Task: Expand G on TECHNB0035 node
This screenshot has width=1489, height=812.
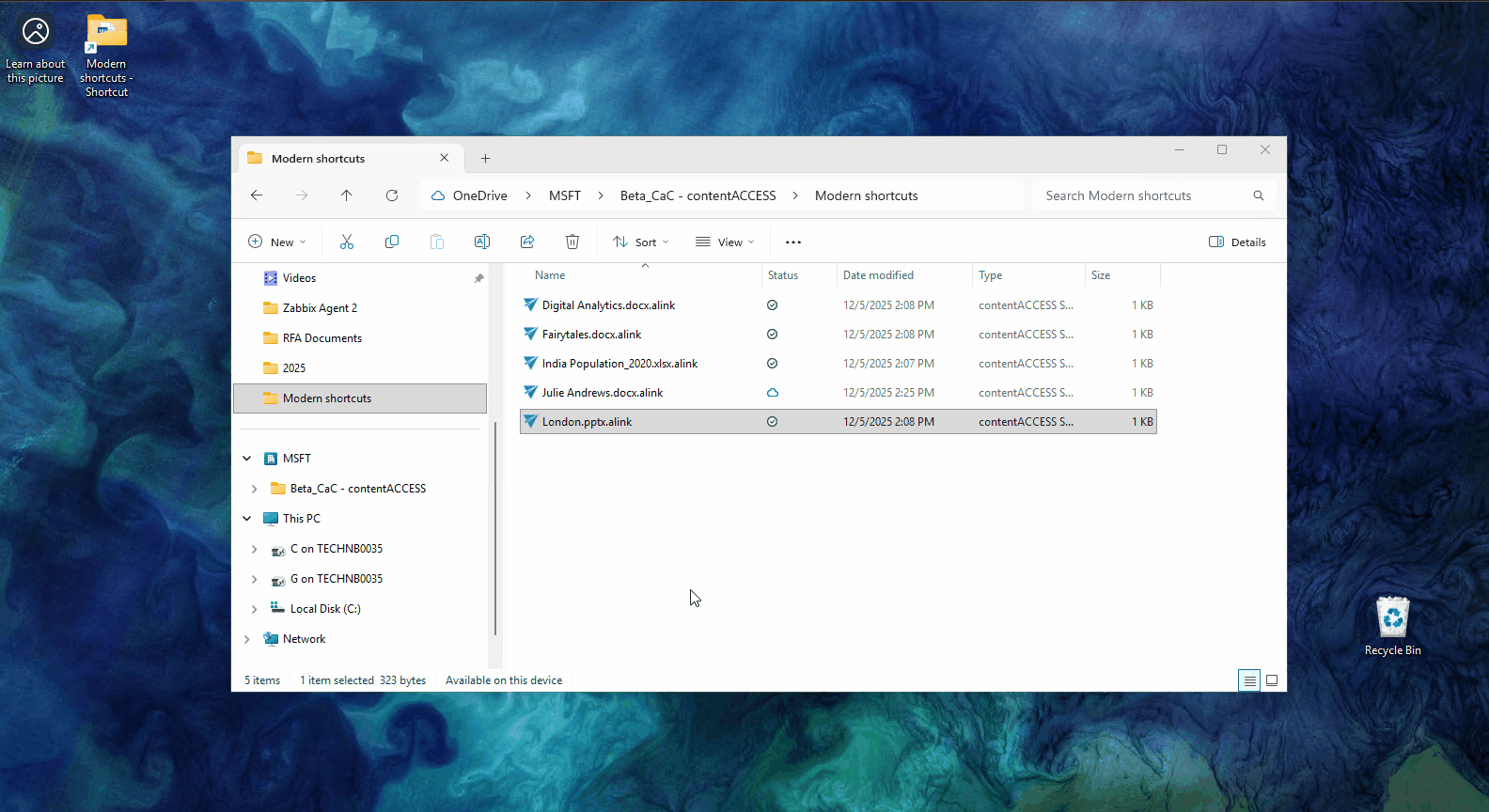Action: coord(255,579)
